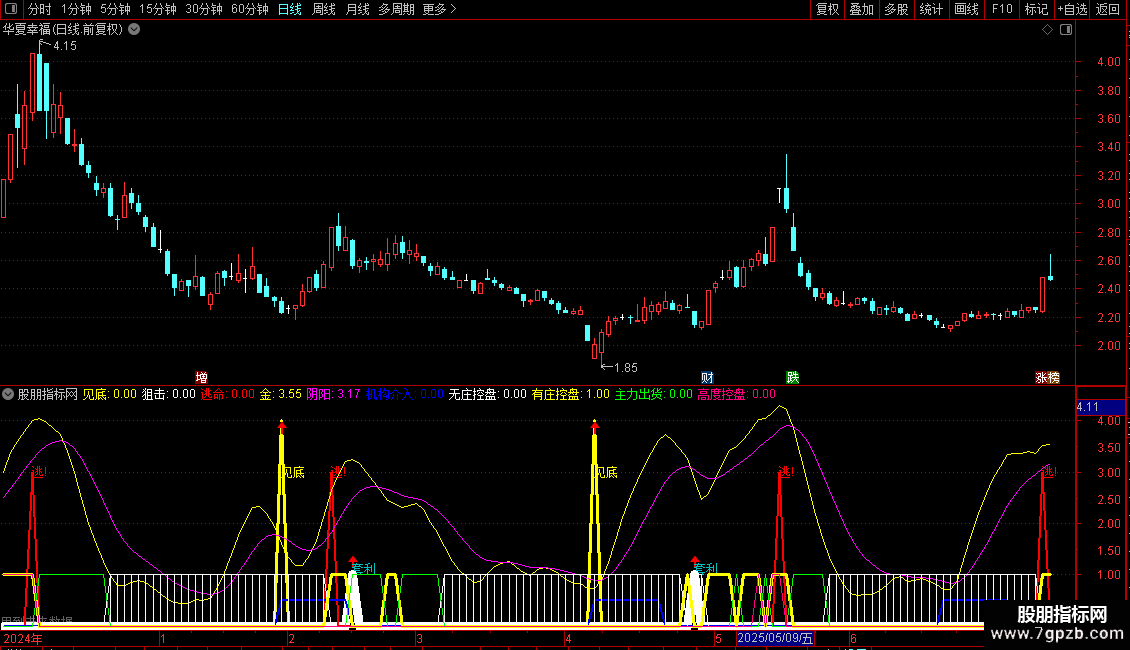
Task: Expand the 华夏幸福 chart title dropdown
Action: coord(134,29)
